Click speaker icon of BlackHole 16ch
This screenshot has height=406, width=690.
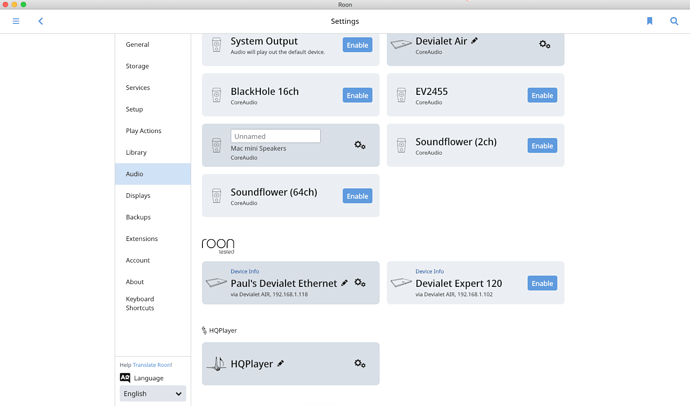[x=217, y=95]
